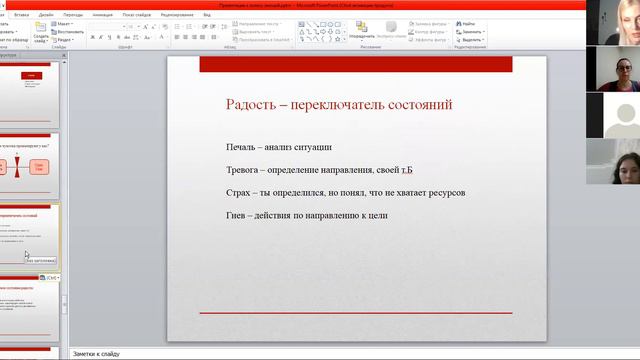Click the decrease font size icon
640x360 pixels.
(x=153, y=27)
